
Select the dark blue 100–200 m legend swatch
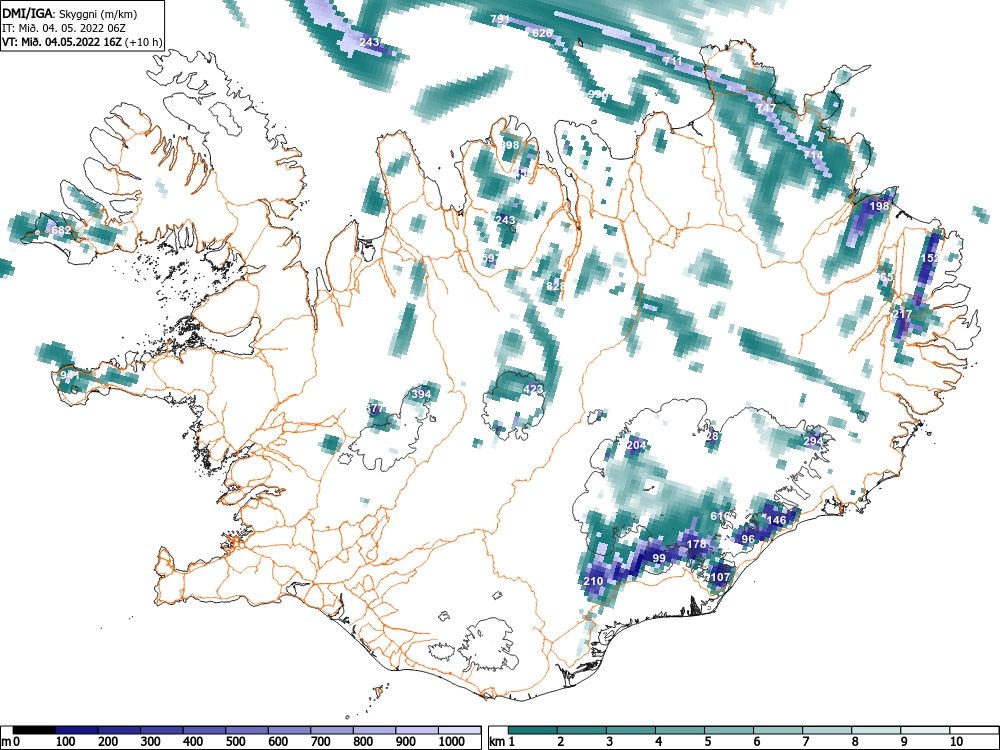(x=77, y=730)
